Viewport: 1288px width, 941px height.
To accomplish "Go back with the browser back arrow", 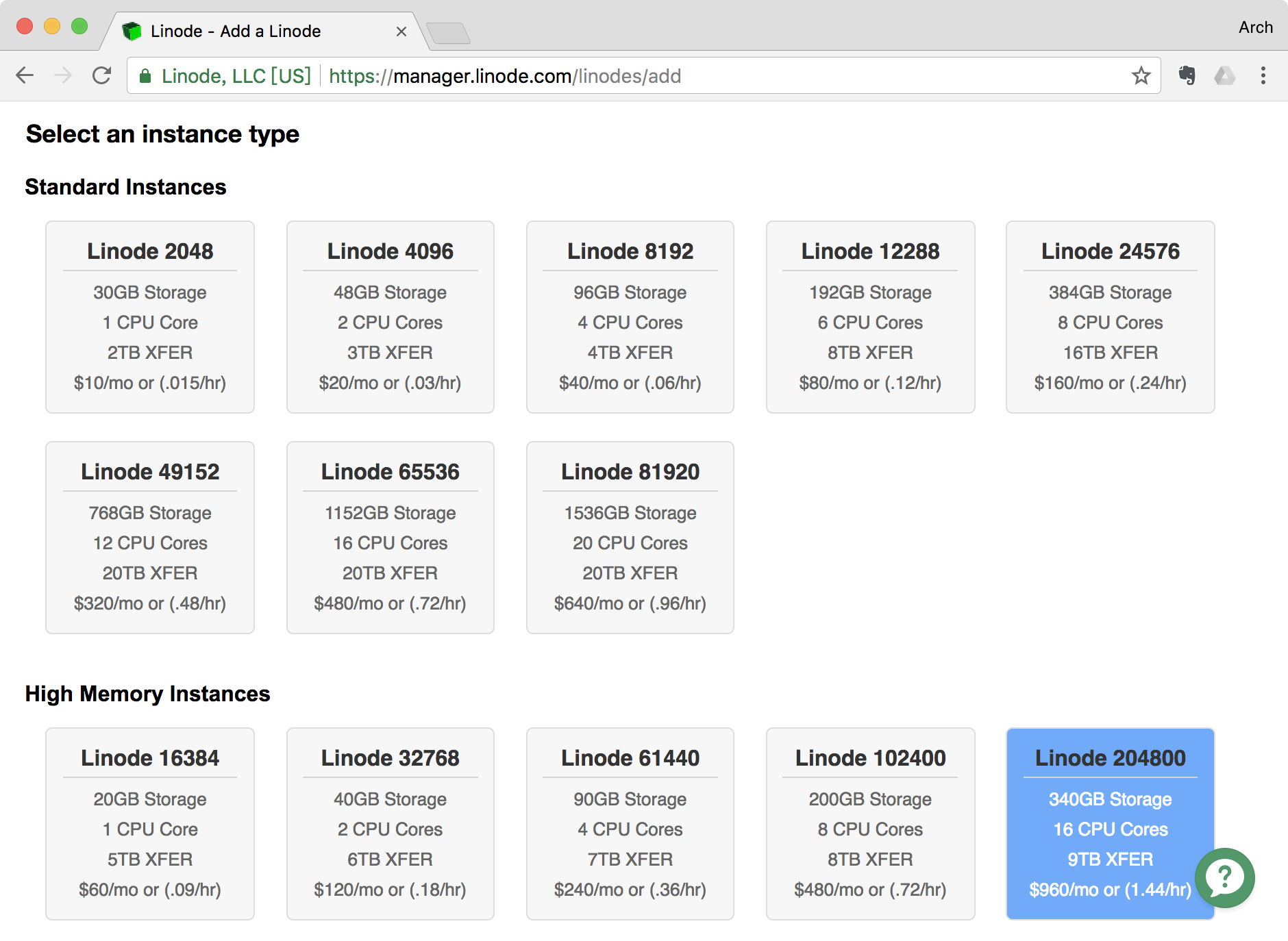I will pos(25,75).
